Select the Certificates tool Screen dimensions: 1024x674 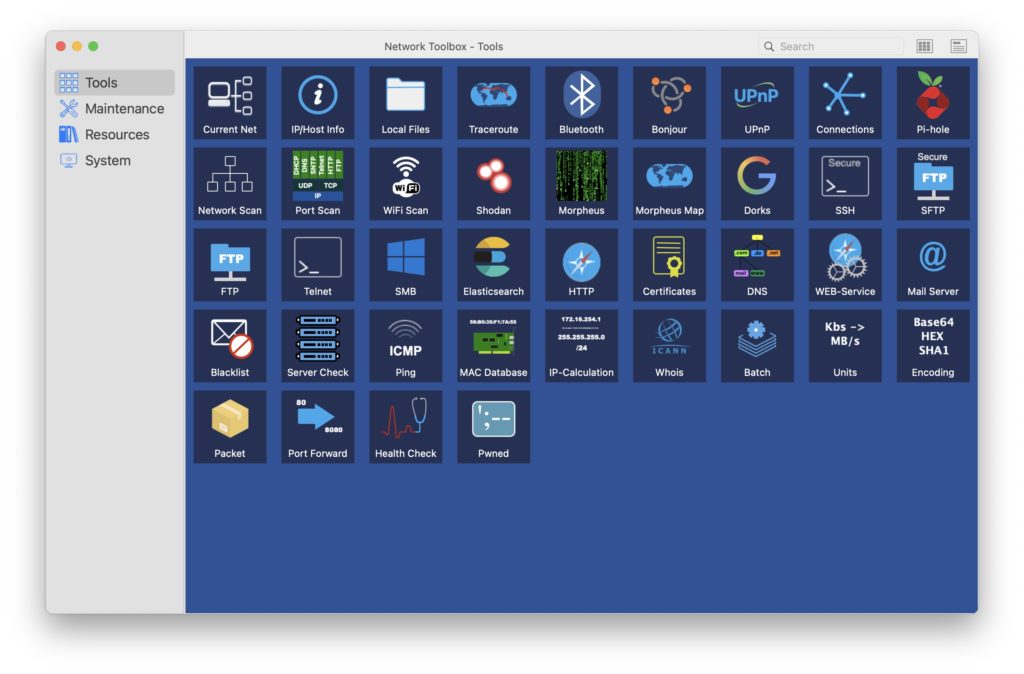tap(669, 265)
